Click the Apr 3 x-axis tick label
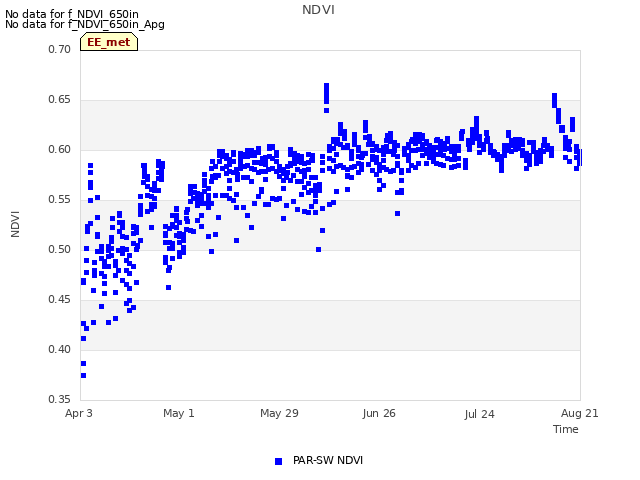Screen dimensions: 640x480 (79, 413)
